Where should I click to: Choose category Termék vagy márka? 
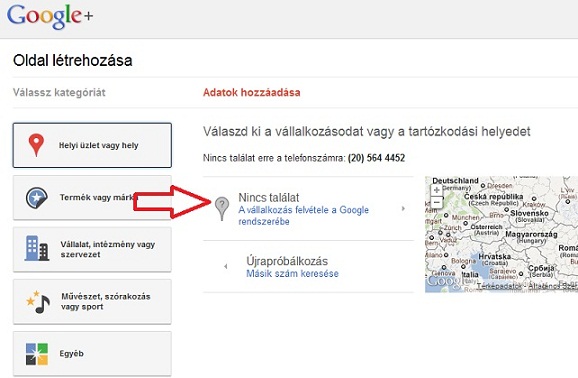[92, 198]
